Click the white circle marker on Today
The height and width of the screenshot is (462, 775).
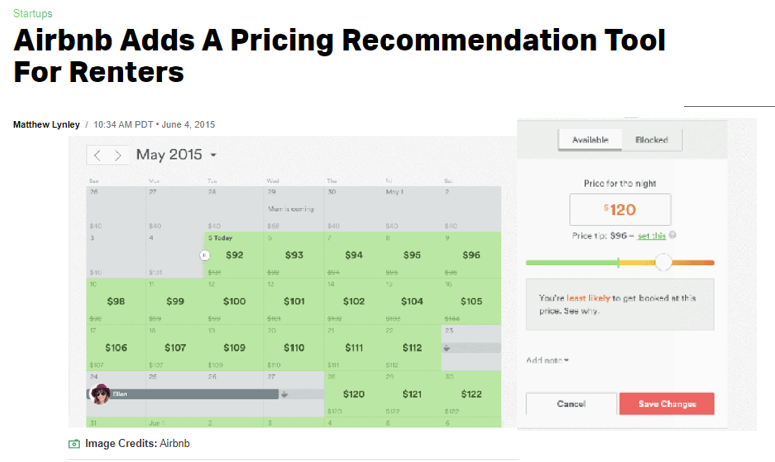pos(205,255)
